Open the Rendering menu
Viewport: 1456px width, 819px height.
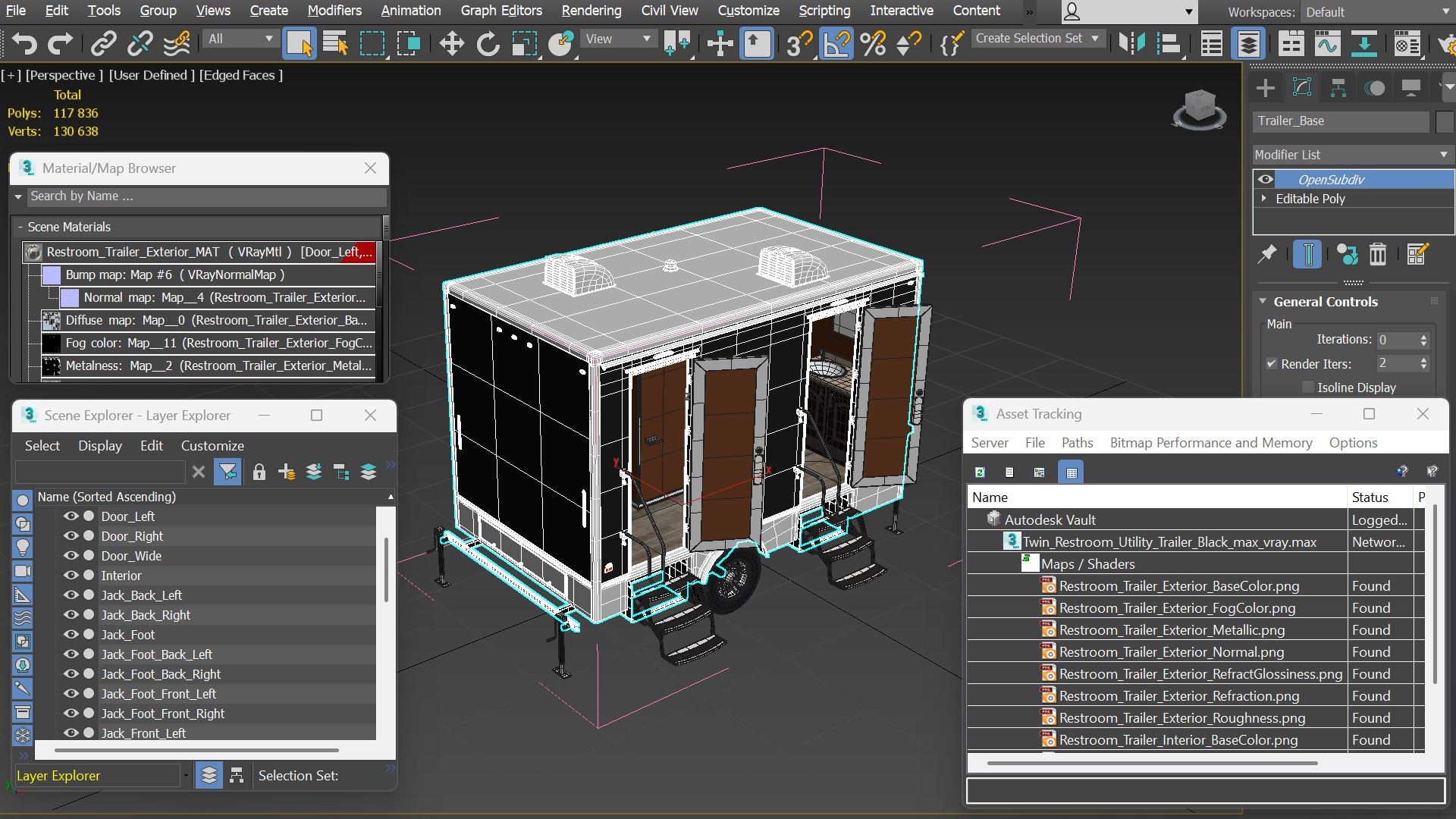point(591,11)
